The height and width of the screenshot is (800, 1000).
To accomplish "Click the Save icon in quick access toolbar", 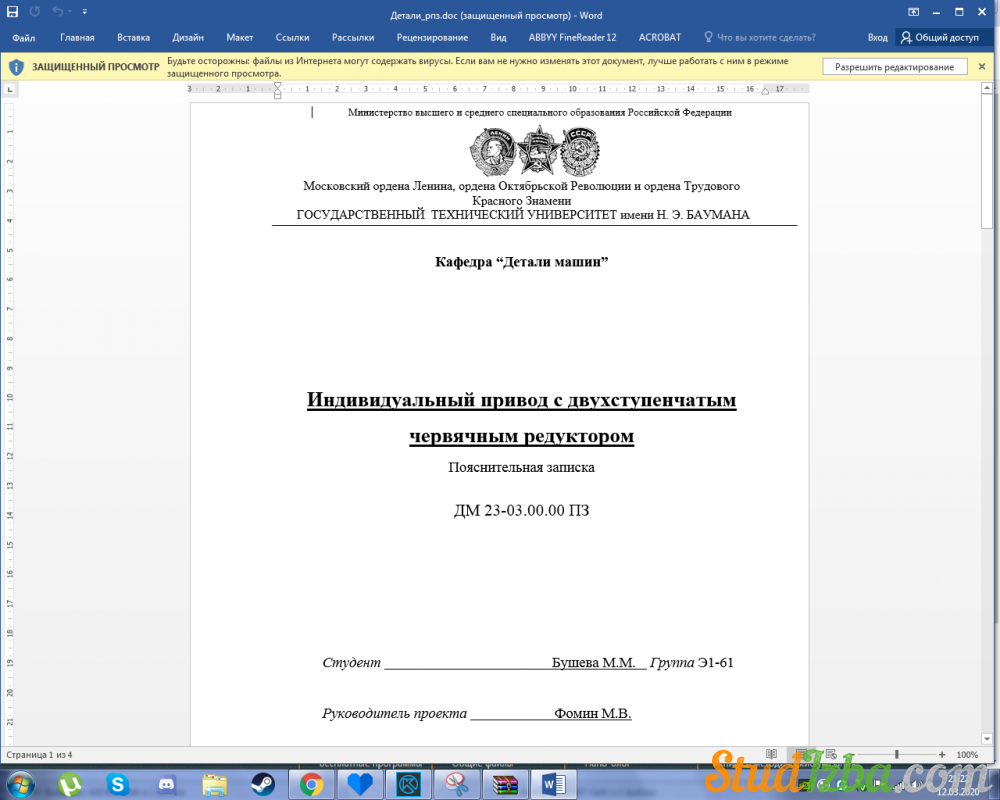I will [x=12, y=11].
